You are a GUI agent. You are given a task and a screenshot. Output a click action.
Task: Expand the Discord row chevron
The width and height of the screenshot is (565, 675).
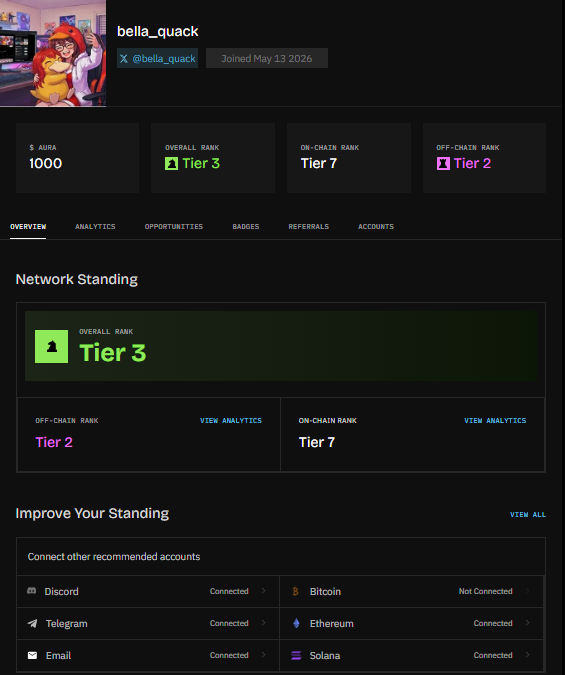(264, 591)
